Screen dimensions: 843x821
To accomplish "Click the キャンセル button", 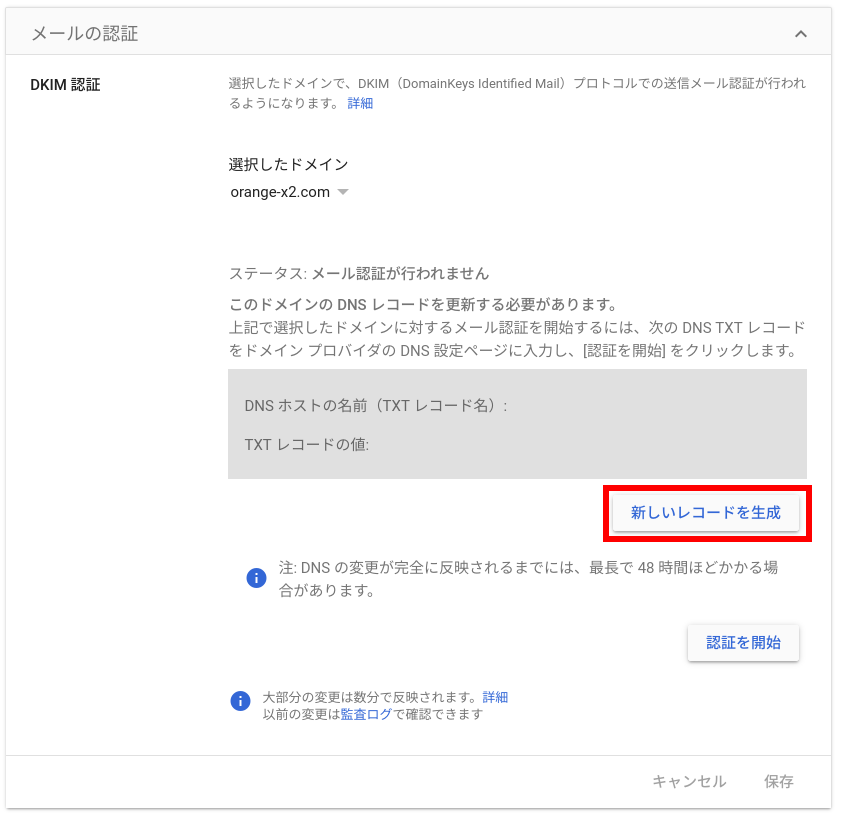I will point(689,781).
